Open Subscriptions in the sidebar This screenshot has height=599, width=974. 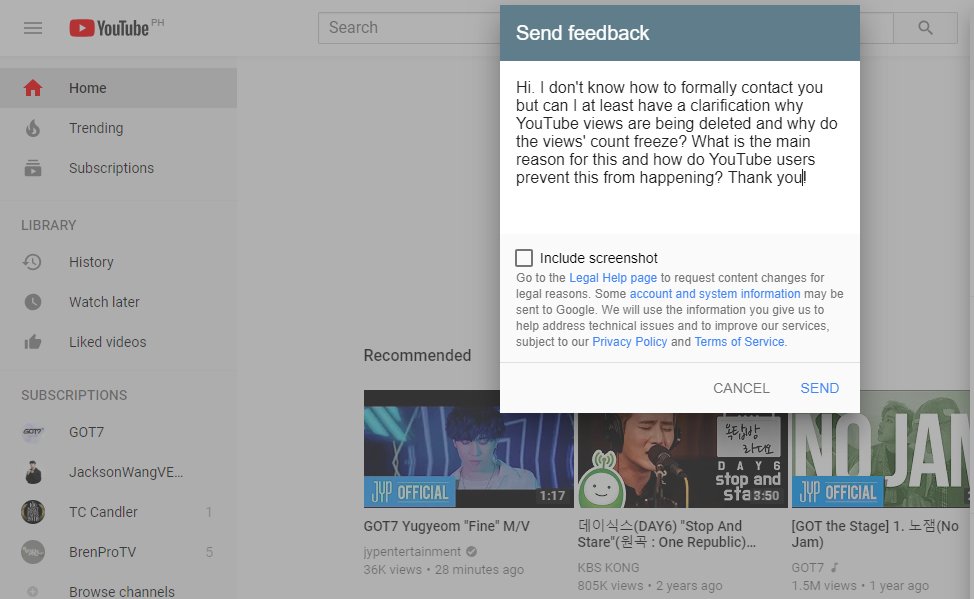(118, 168)
